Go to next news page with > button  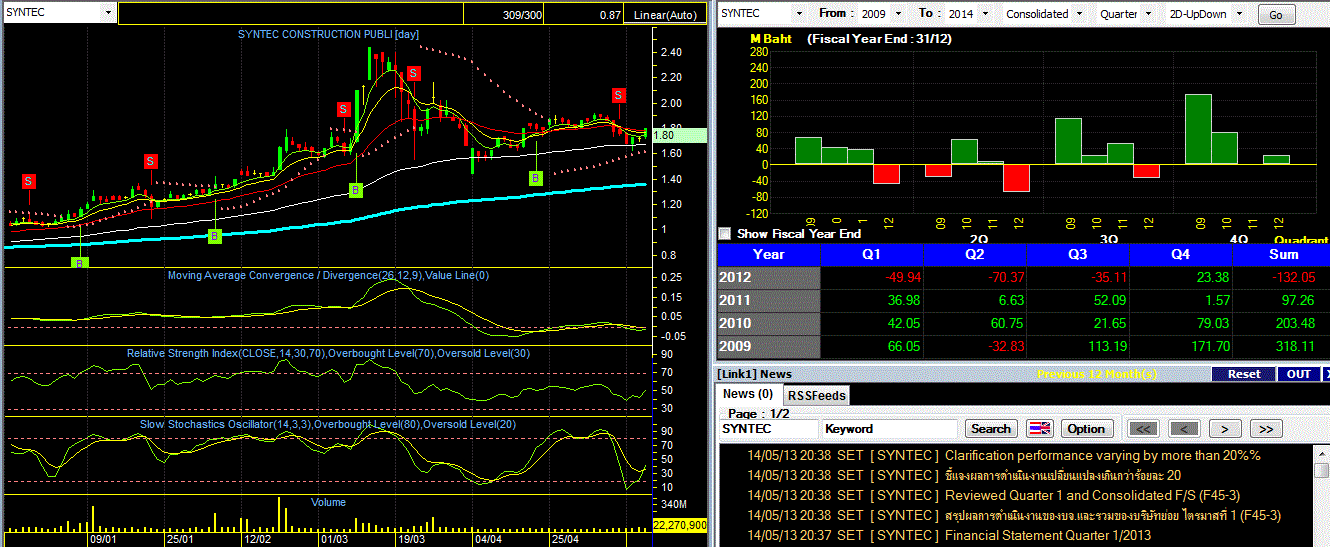click(x=1225, y=428)
